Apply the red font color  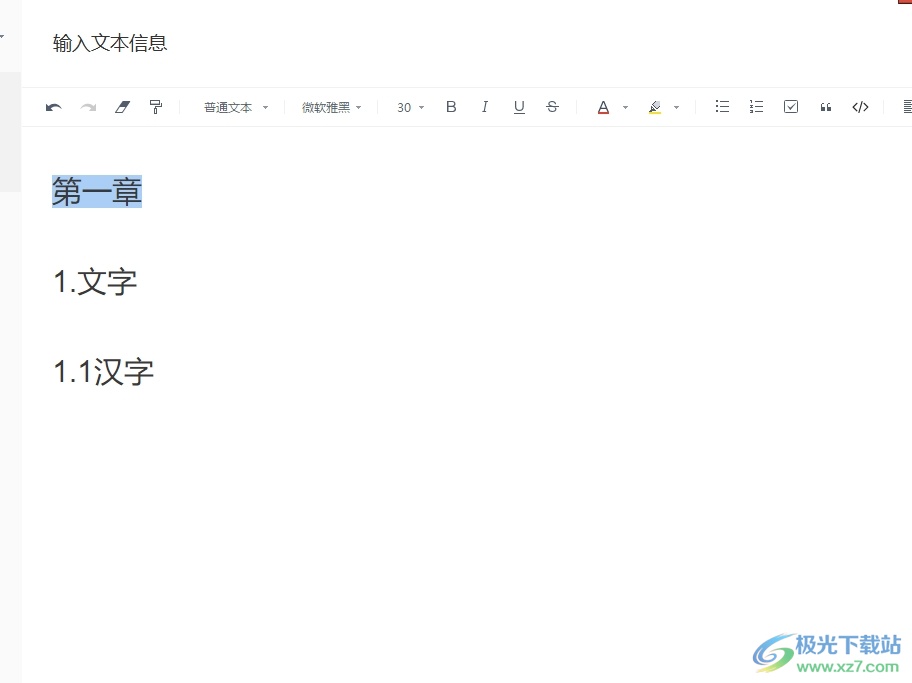click(603, 107)
